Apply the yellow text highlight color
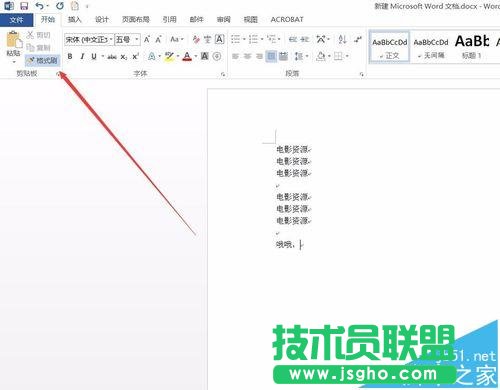This screenshot has width=500, height=390. (169, 56)
